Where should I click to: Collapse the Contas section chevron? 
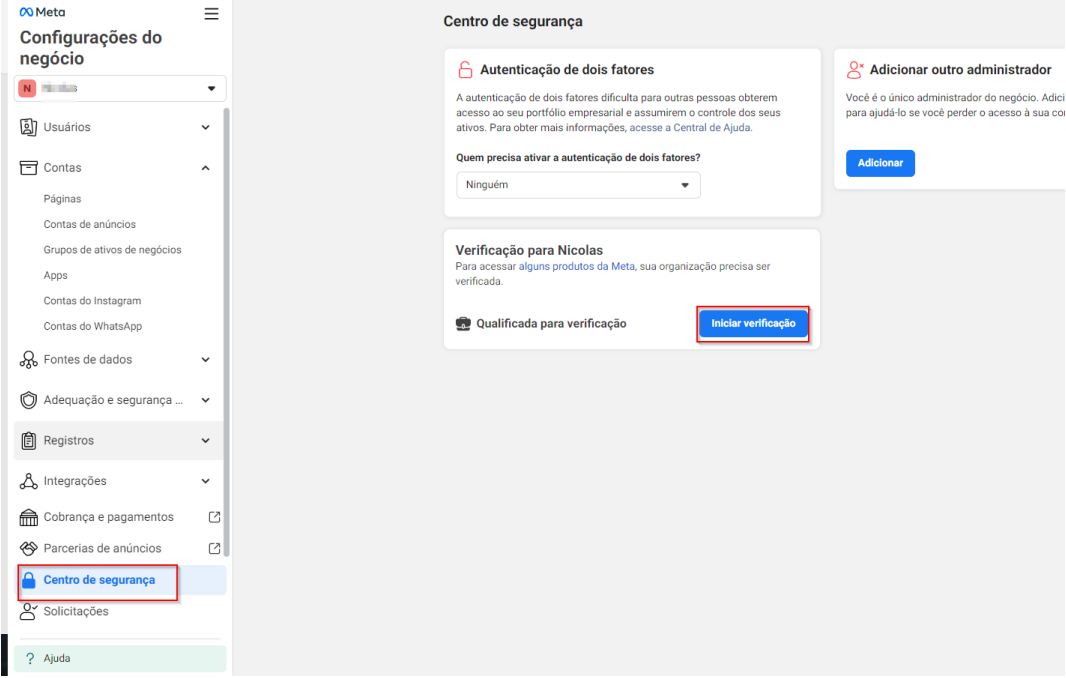tap(205, 168)
